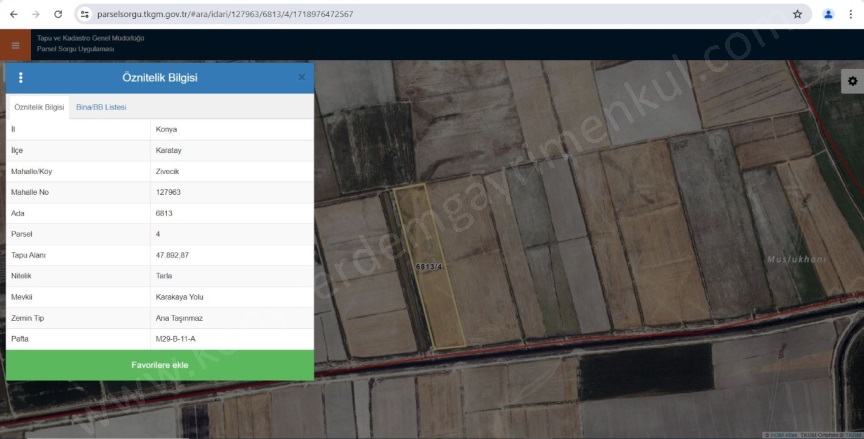Open the map settings gear icon
The width and height of the screenshot is (864, 439).
852,81
